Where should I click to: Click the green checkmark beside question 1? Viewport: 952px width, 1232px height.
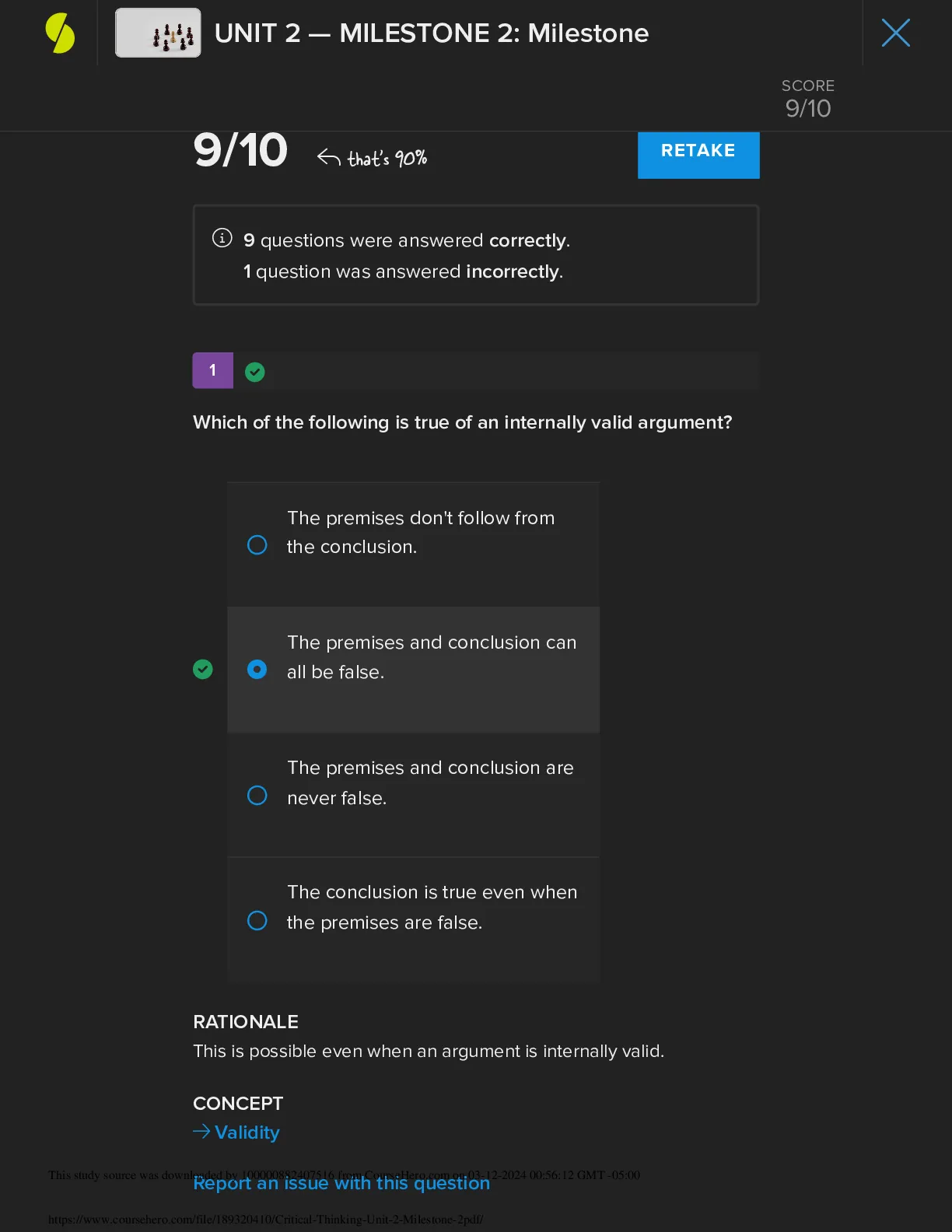(254, 373)
